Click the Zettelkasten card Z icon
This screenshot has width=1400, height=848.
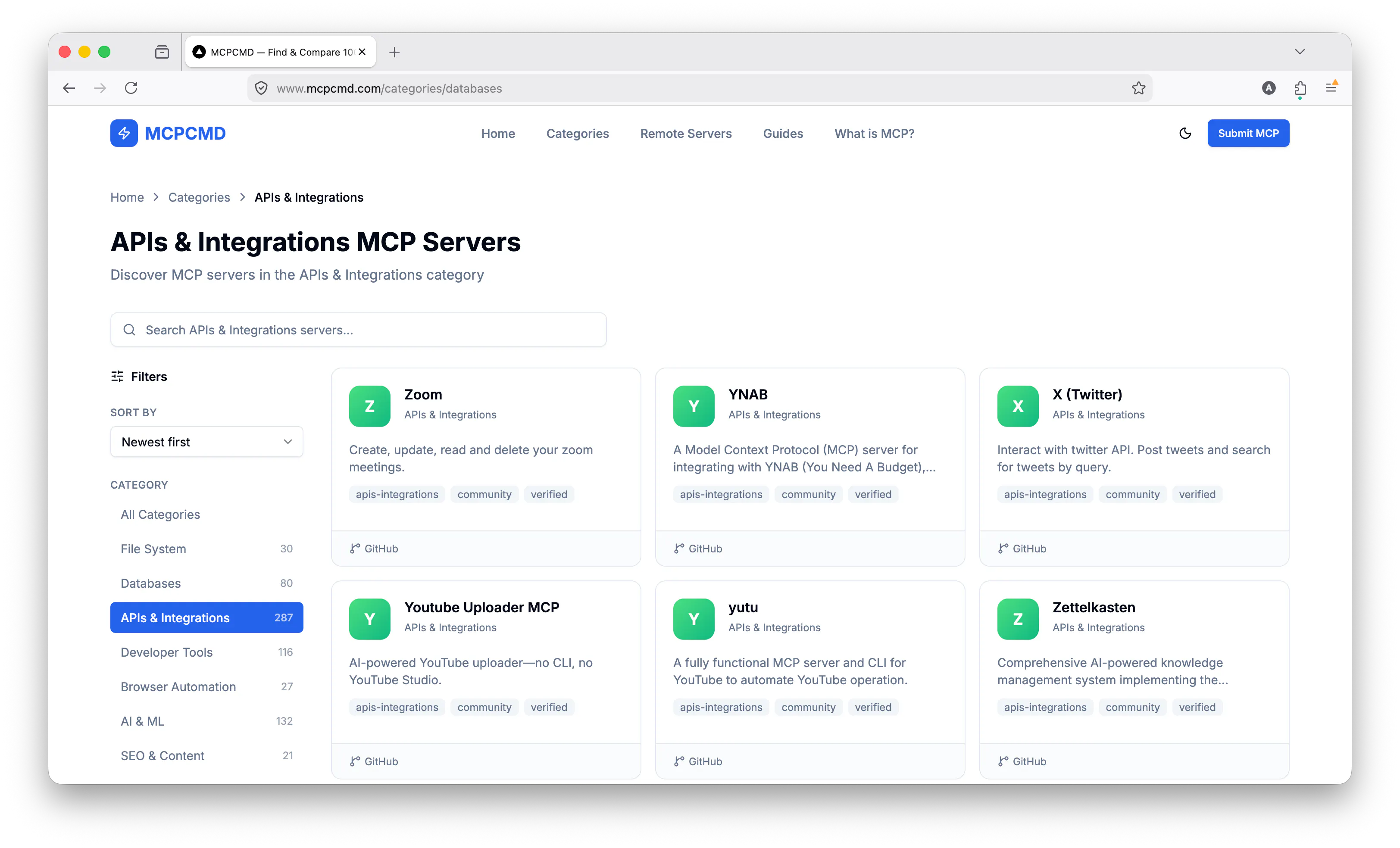tap(1018, 619)
